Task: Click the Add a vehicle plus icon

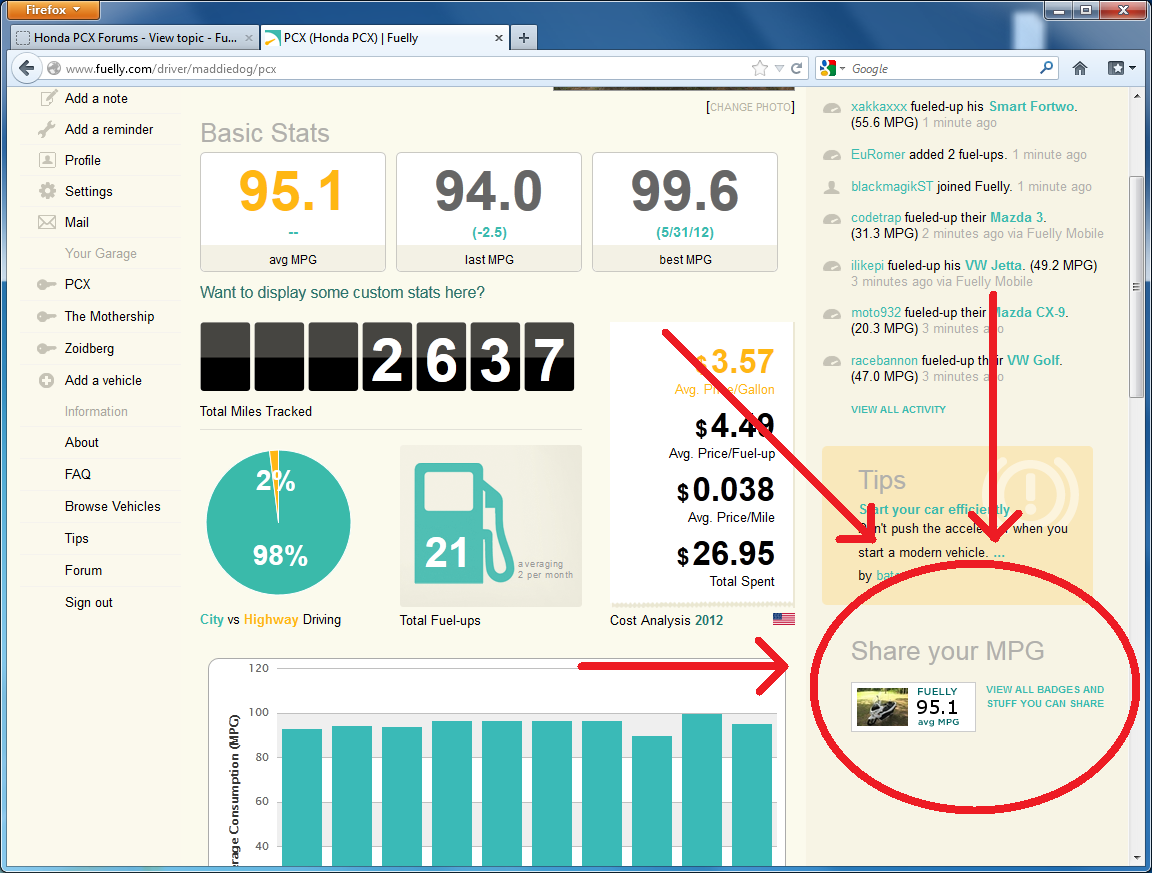Action: click(47, 380)
